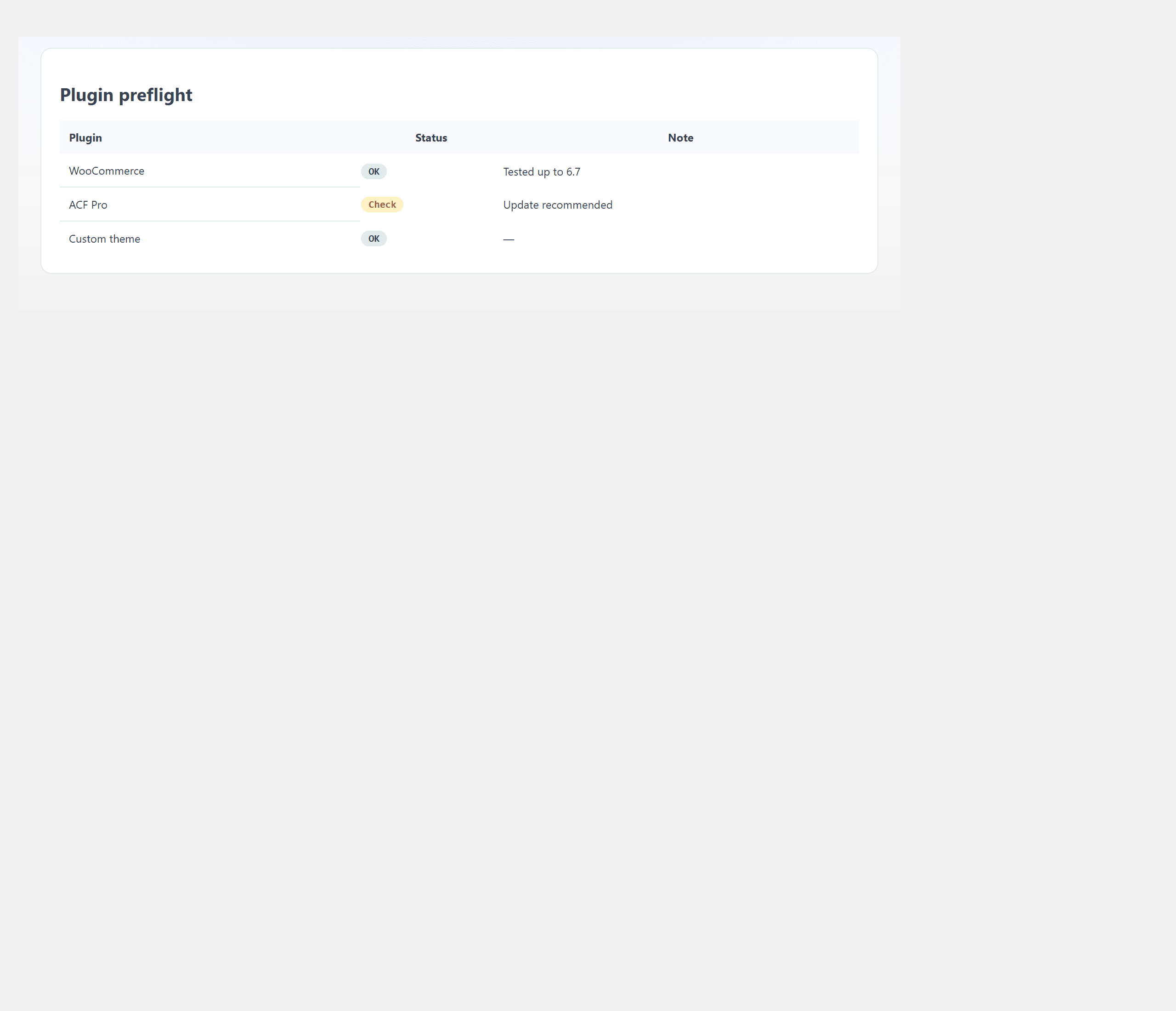Click the Note column header

tap(680, 138)
